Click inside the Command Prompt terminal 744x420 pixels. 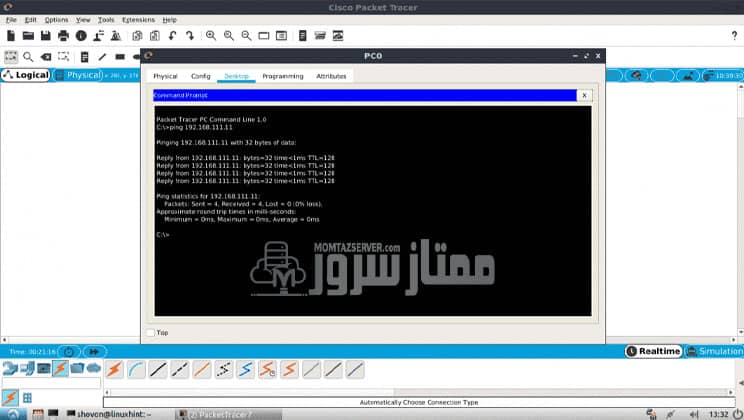pyautogui.click(x=373, y=211)
